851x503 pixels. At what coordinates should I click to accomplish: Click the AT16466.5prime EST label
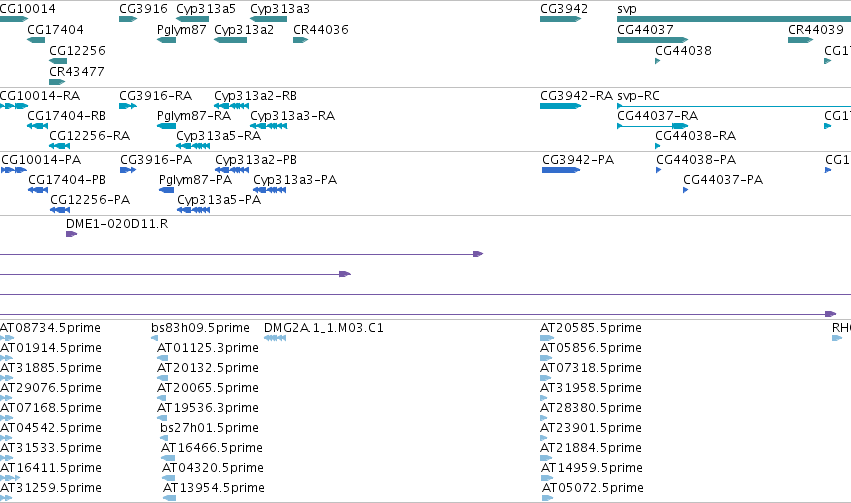[212, 449]
